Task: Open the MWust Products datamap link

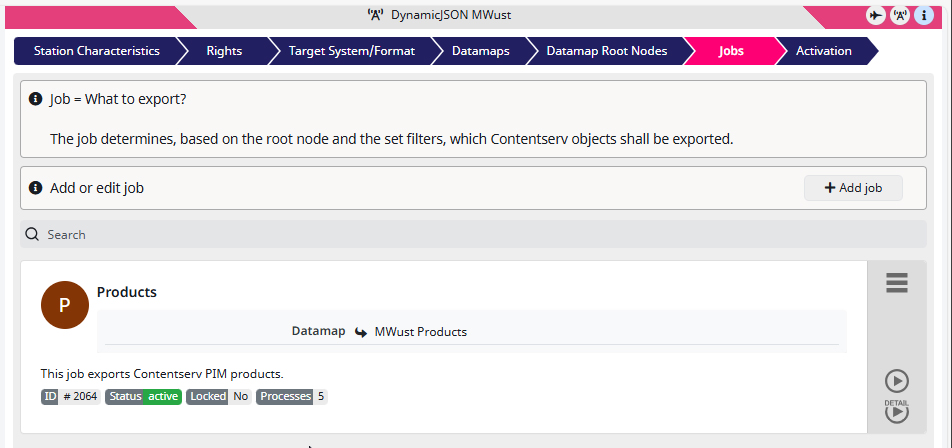Action: [420, 332]
